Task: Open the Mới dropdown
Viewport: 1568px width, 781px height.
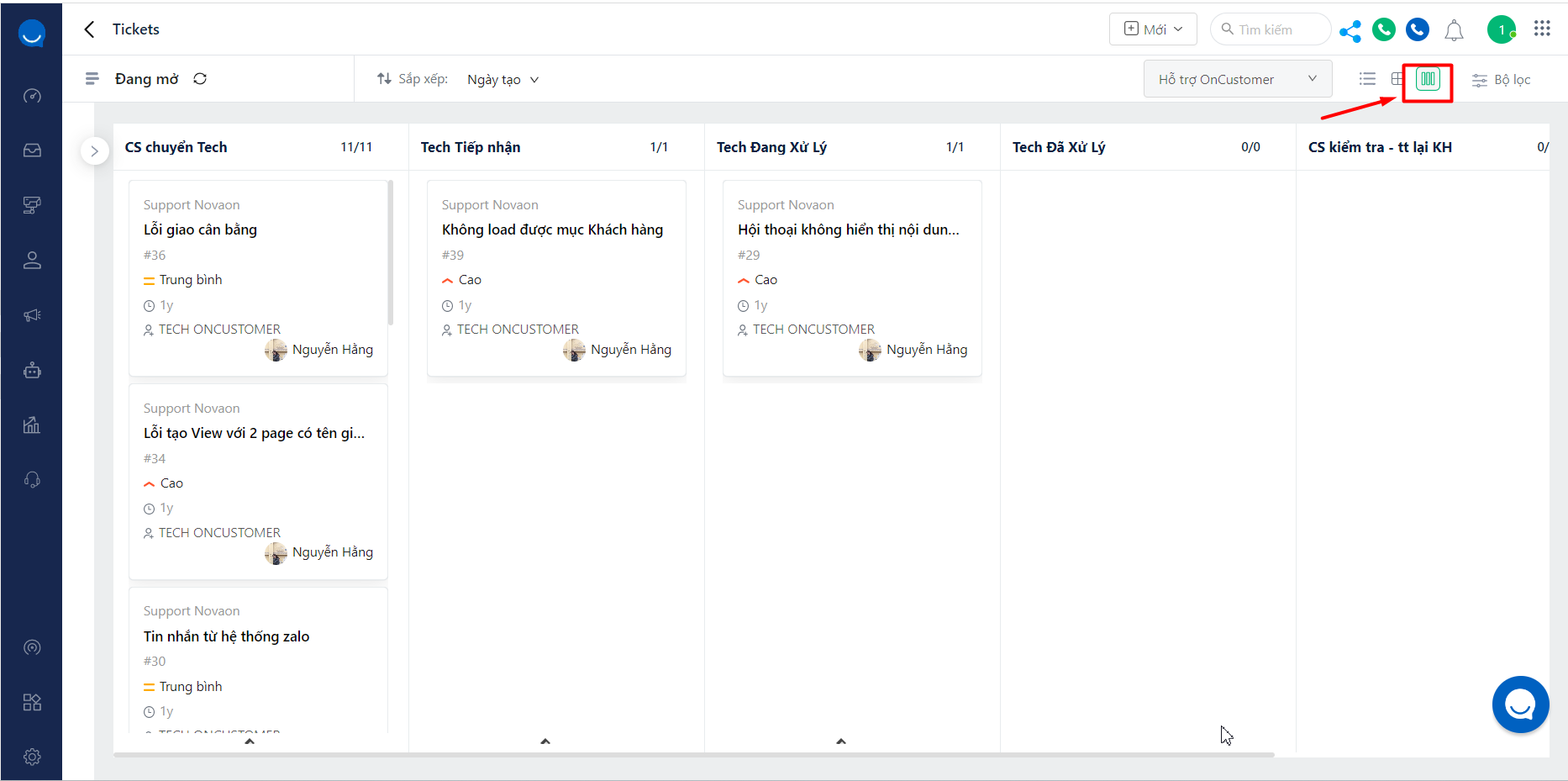Action: [x=1153, y=29]
